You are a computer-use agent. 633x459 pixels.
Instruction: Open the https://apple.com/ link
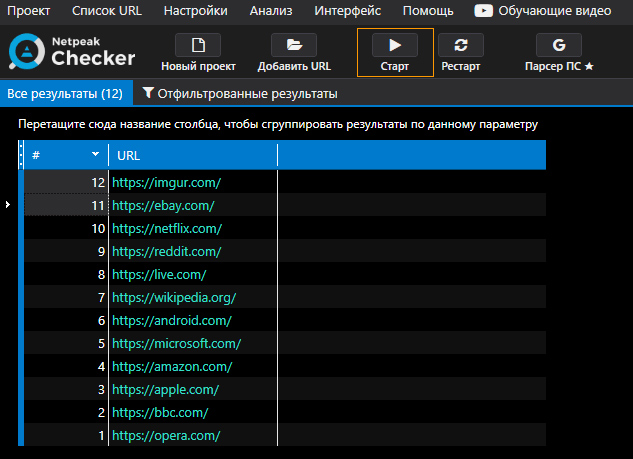pyautogui.click(x=165, y=390)
